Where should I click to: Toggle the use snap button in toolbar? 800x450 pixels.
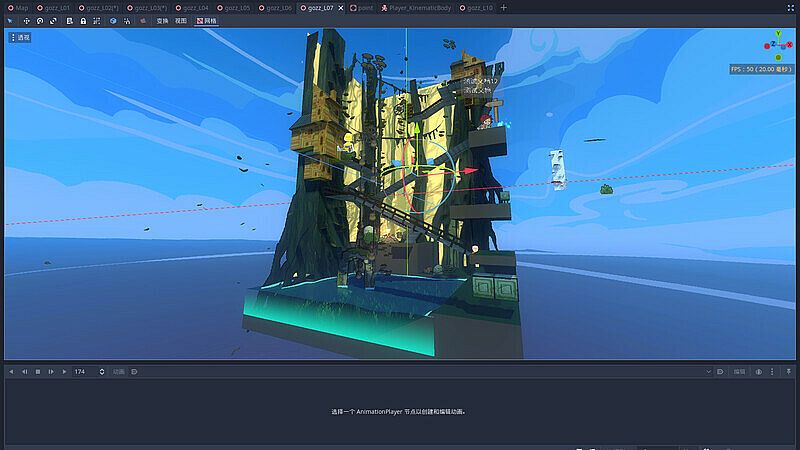[127, 20]
